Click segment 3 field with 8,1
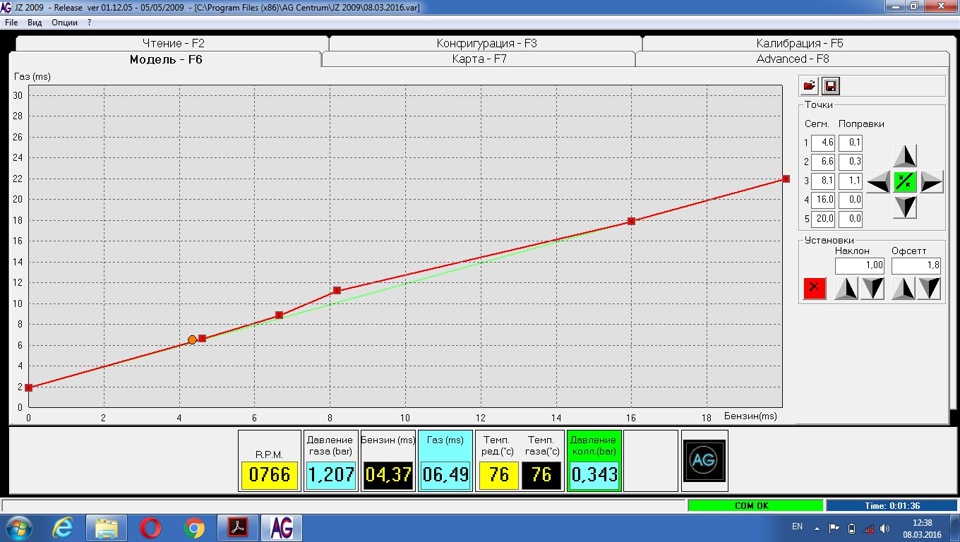The width and height of the screenshot is (960, 542). 823,181
